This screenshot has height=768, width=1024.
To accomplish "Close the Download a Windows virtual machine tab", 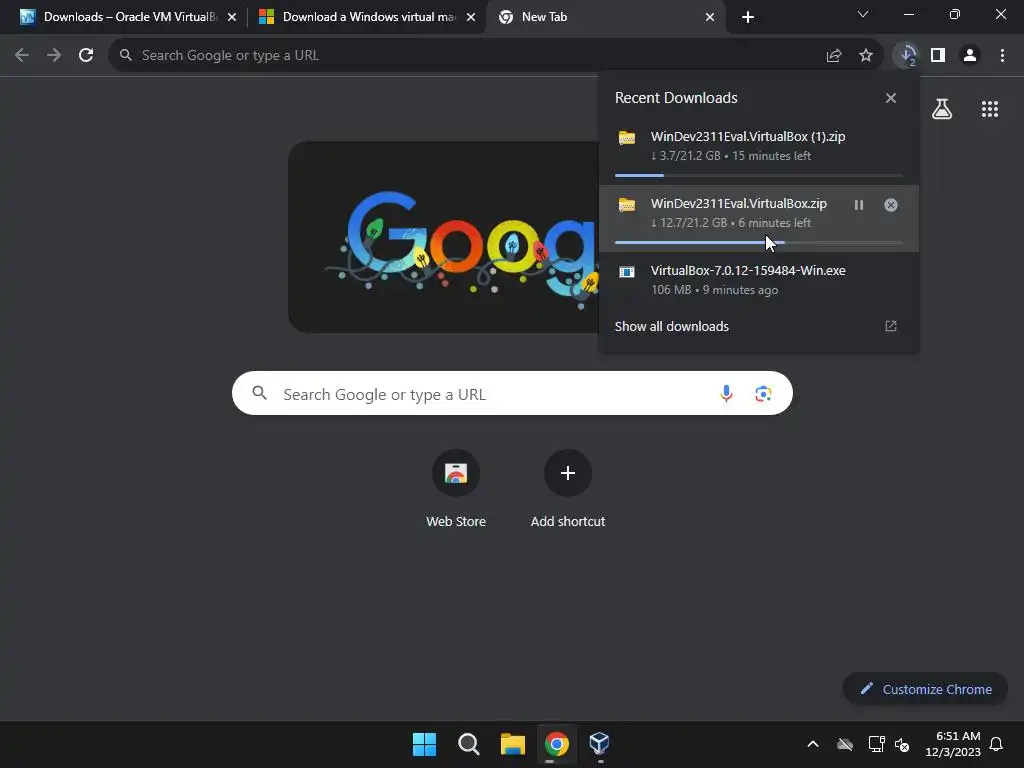I will (471, 17).
